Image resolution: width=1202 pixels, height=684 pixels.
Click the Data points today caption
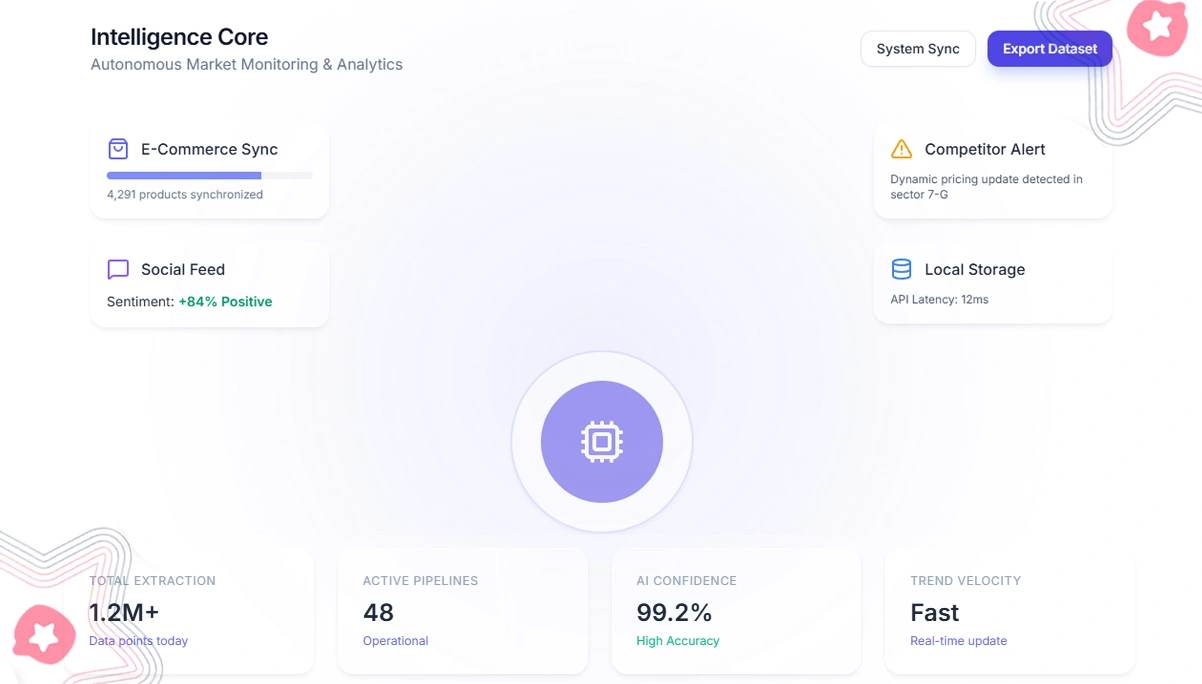click(138, 641)
